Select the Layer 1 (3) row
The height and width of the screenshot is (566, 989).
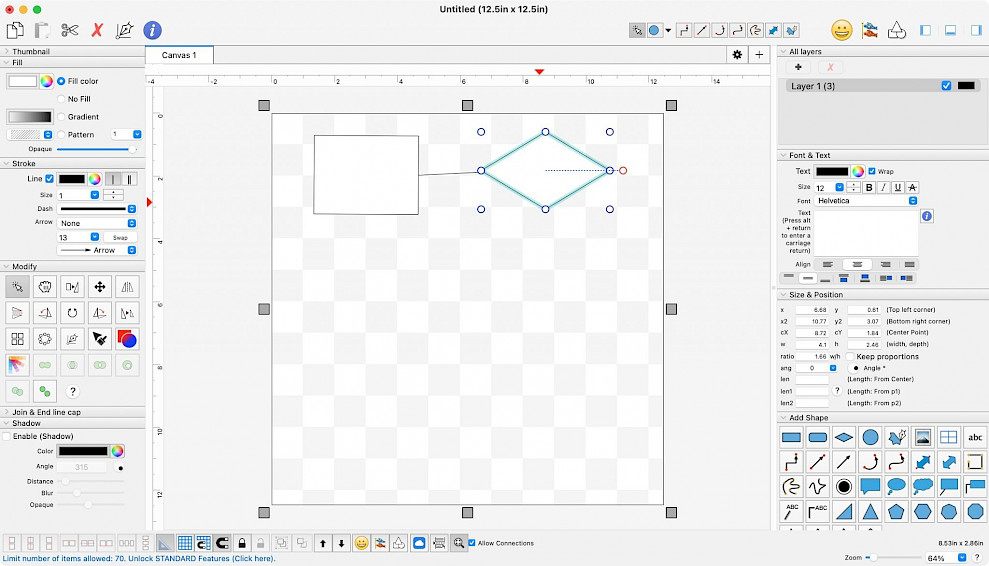tap(883, 86)
